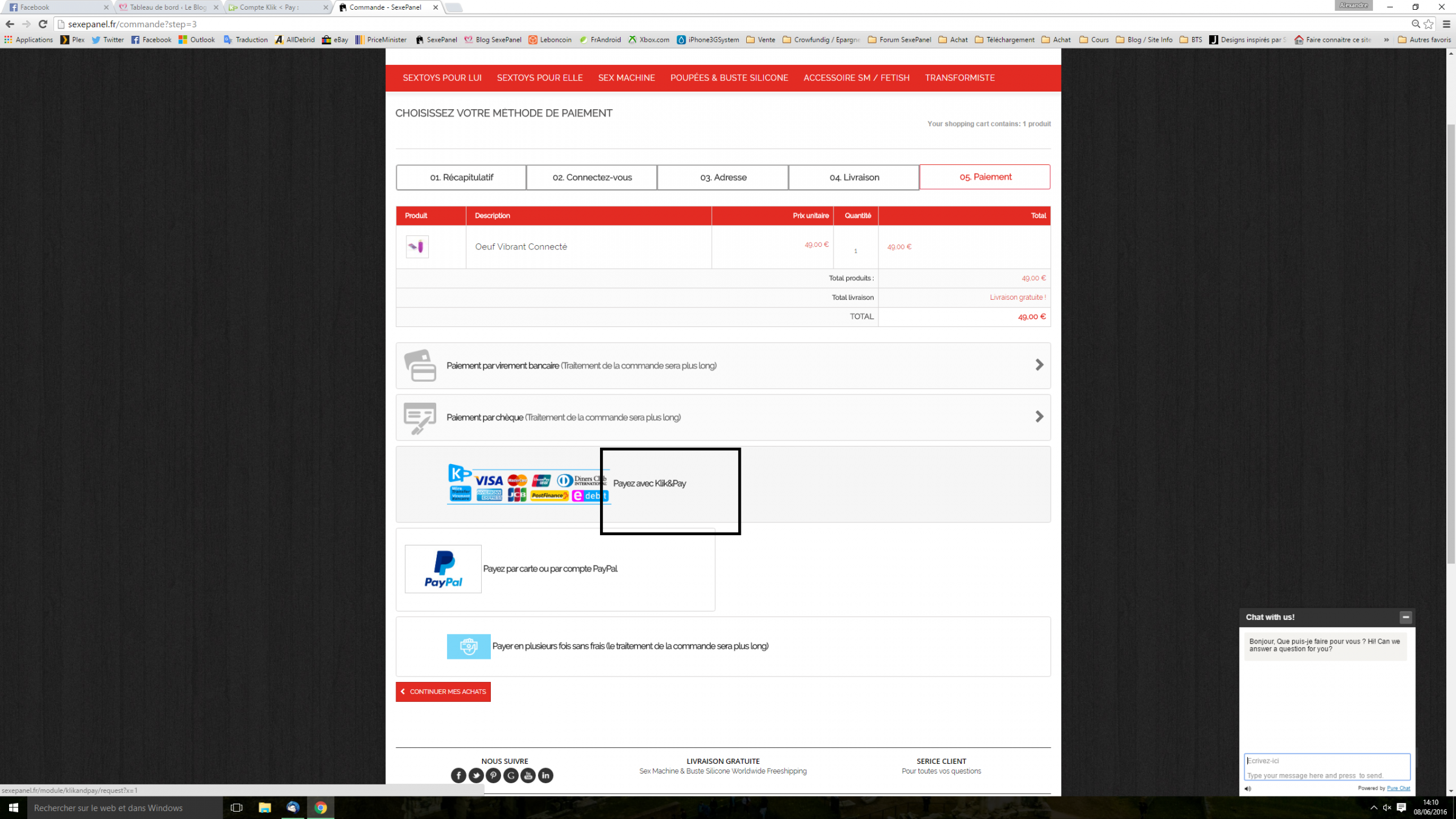
Task: Click the YouTube footer social icon
Action: point(528,775)
